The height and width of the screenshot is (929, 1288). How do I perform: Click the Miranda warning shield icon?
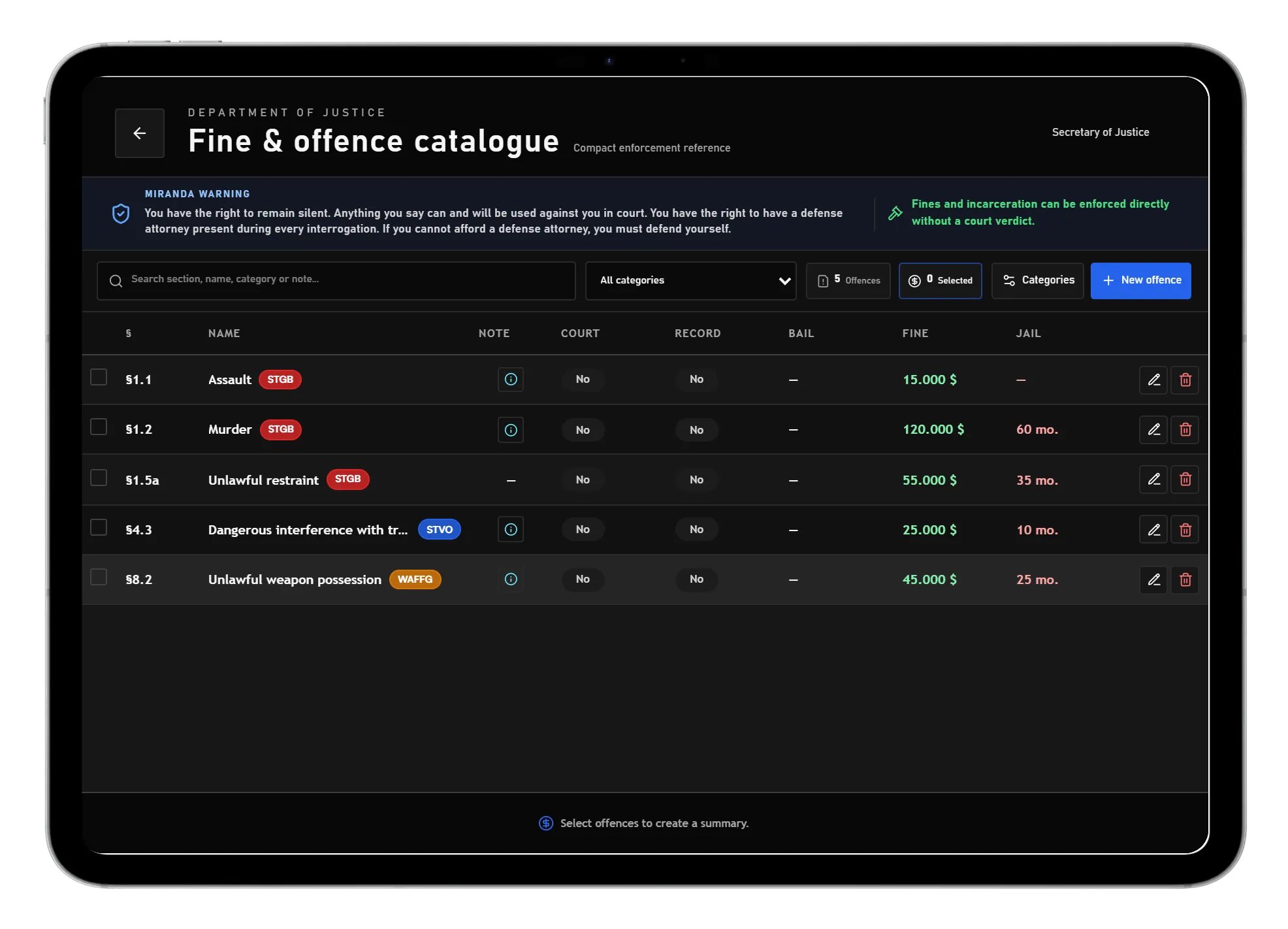coord(121,214)
